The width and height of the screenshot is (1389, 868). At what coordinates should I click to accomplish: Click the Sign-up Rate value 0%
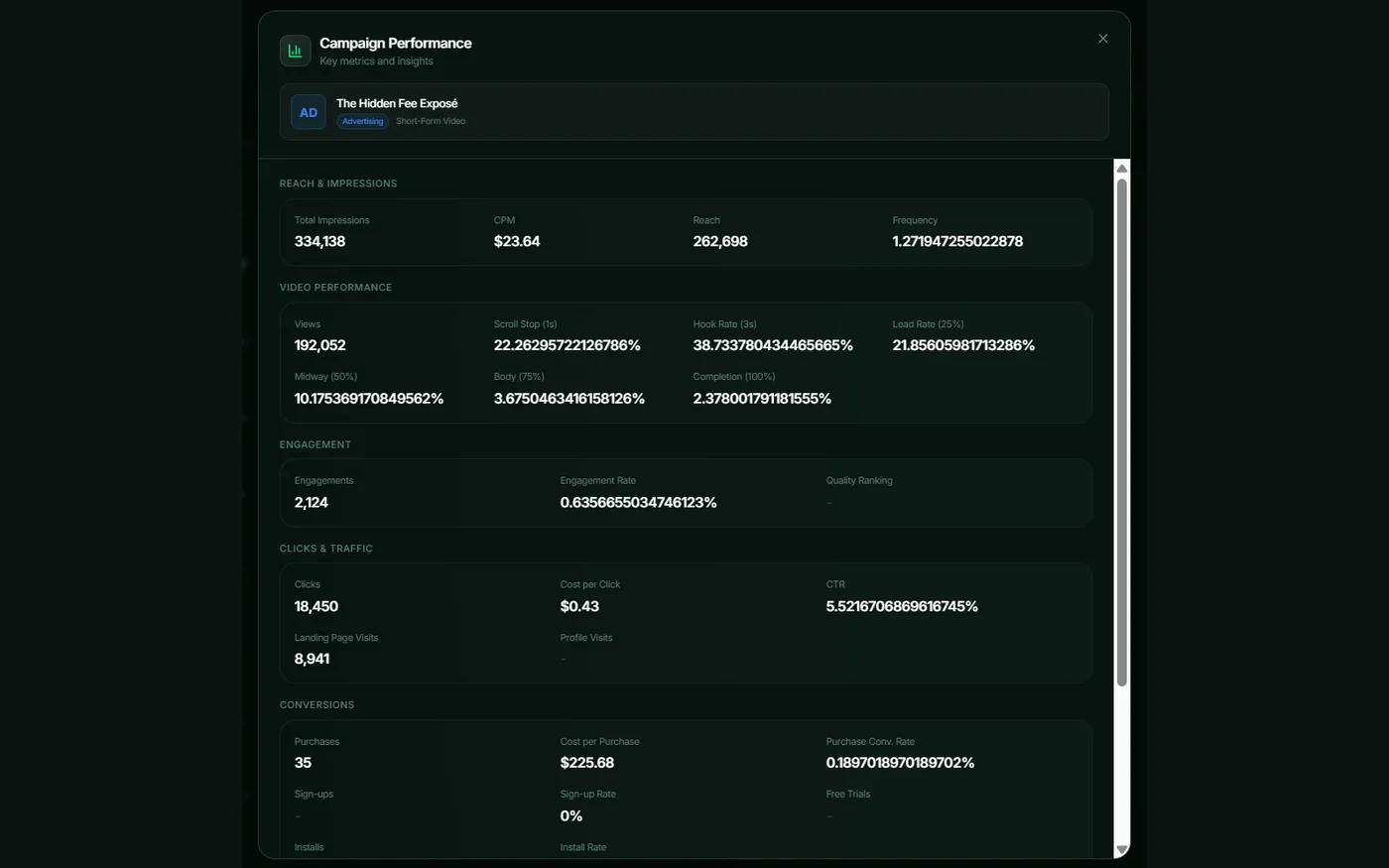click(x=571, y=816)
